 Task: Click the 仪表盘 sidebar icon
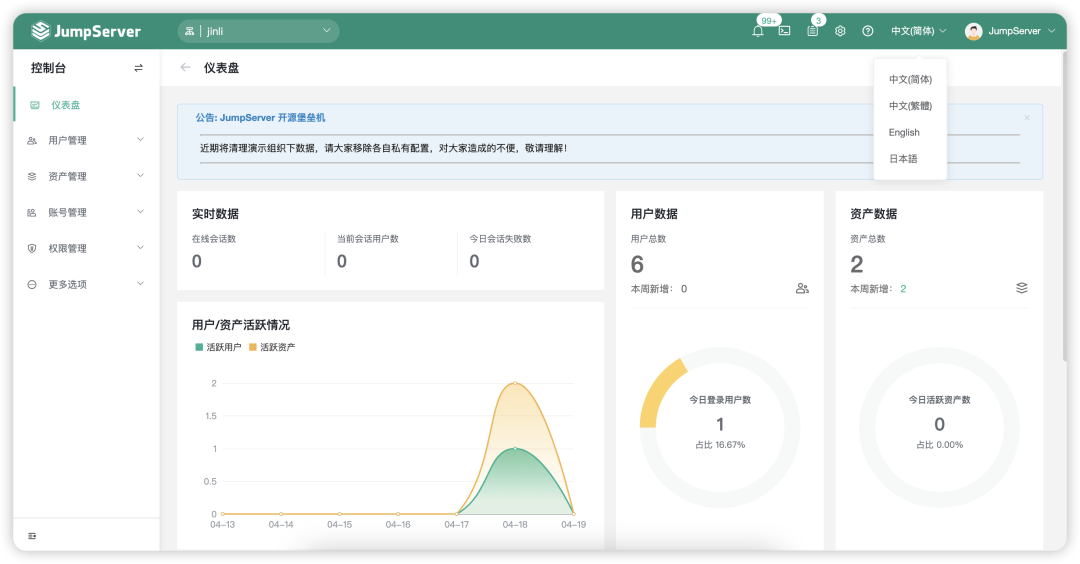(x=34, y=105)
